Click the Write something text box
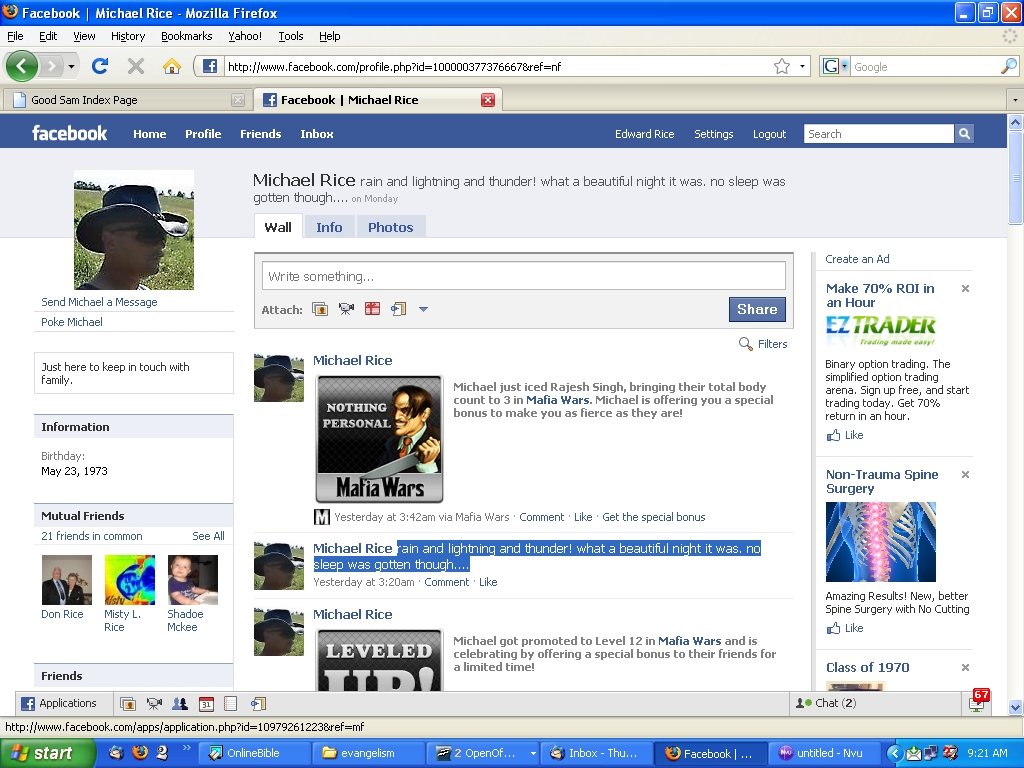Screen dimensions: 1024x768 [x=524, y=276]
